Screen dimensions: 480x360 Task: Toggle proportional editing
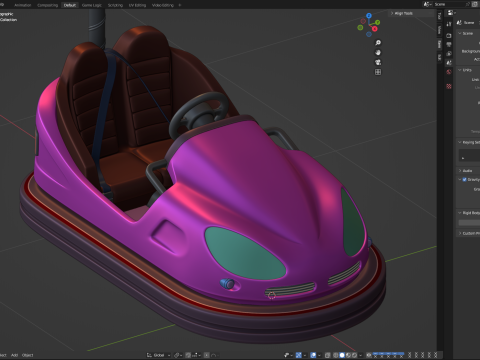pos(207,355)
